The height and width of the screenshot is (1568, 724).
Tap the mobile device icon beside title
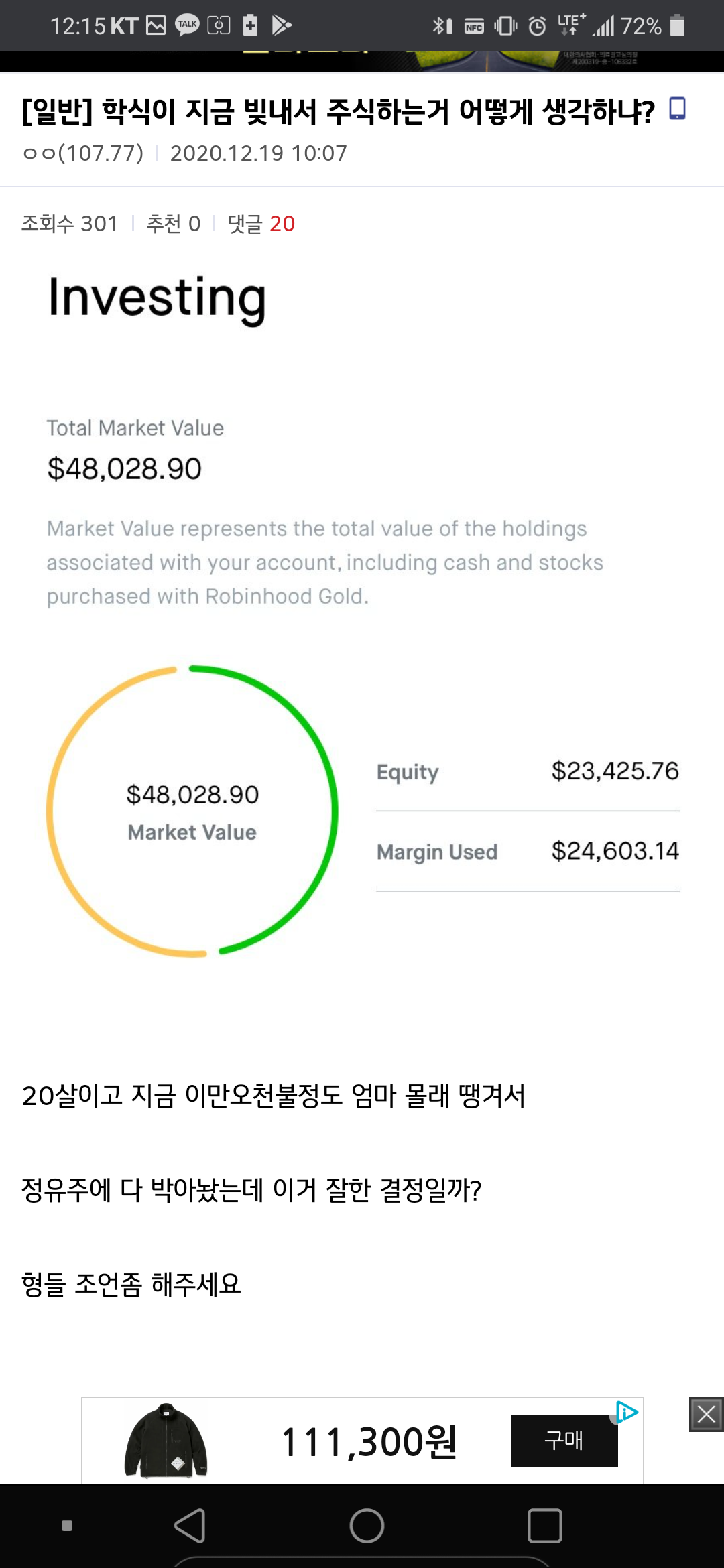[678, 109]
